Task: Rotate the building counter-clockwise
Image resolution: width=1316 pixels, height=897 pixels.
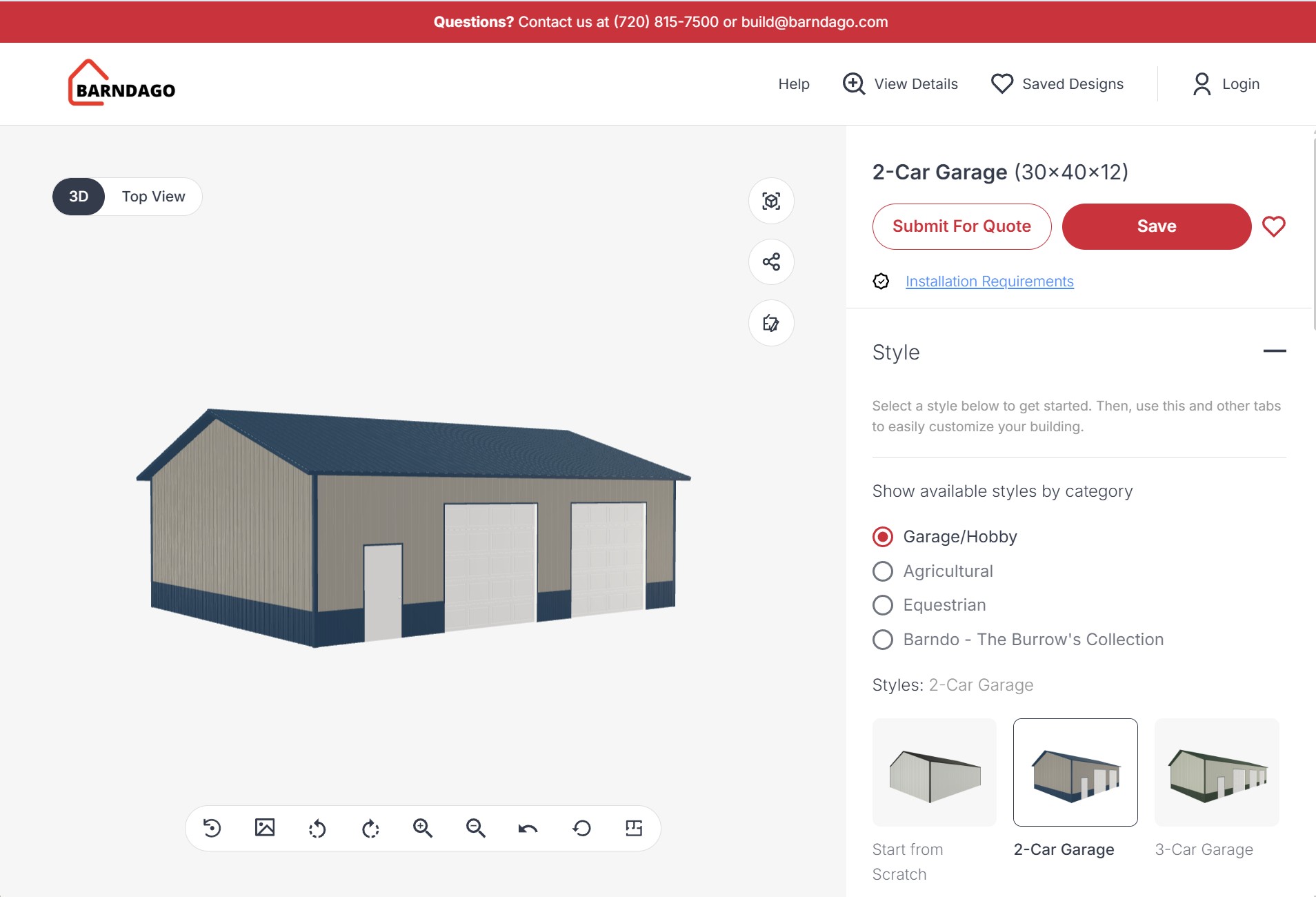Action: click(x=317, y=828)
